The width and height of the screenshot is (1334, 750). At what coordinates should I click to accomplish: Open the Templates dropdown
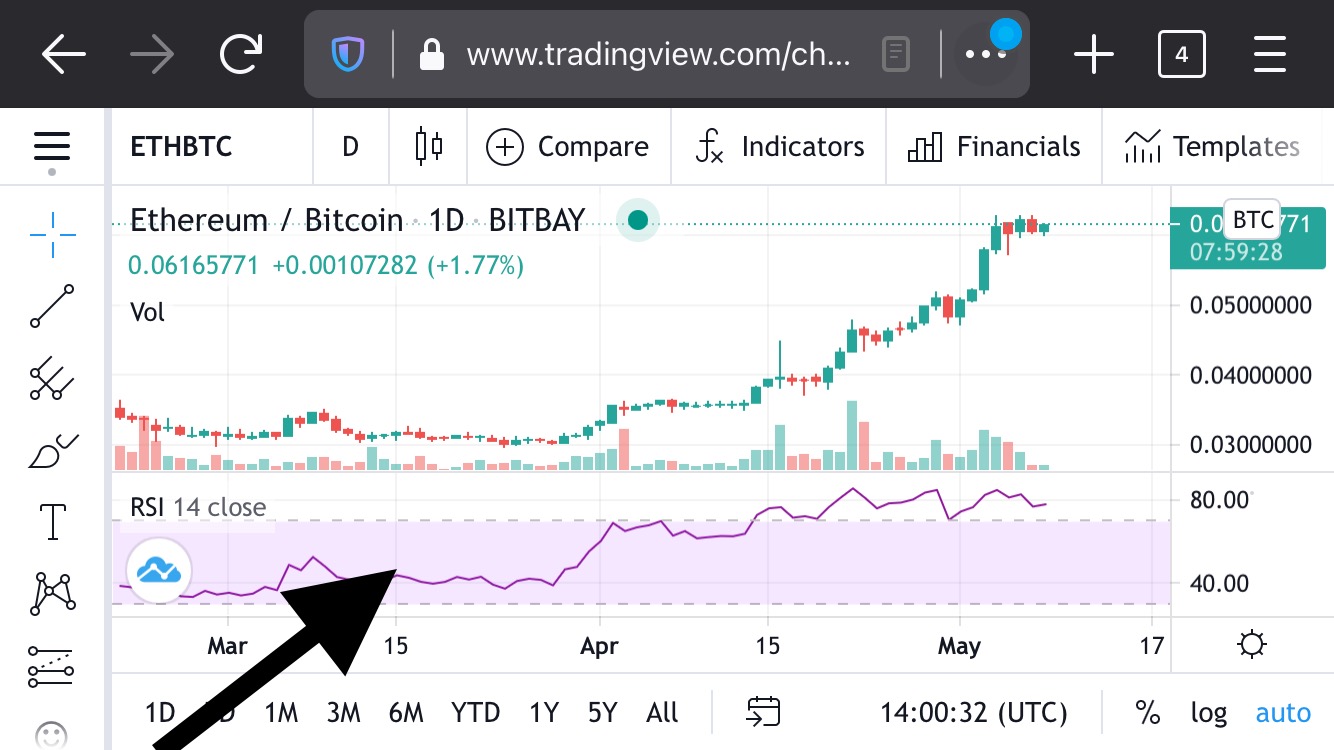point(1212,147)
